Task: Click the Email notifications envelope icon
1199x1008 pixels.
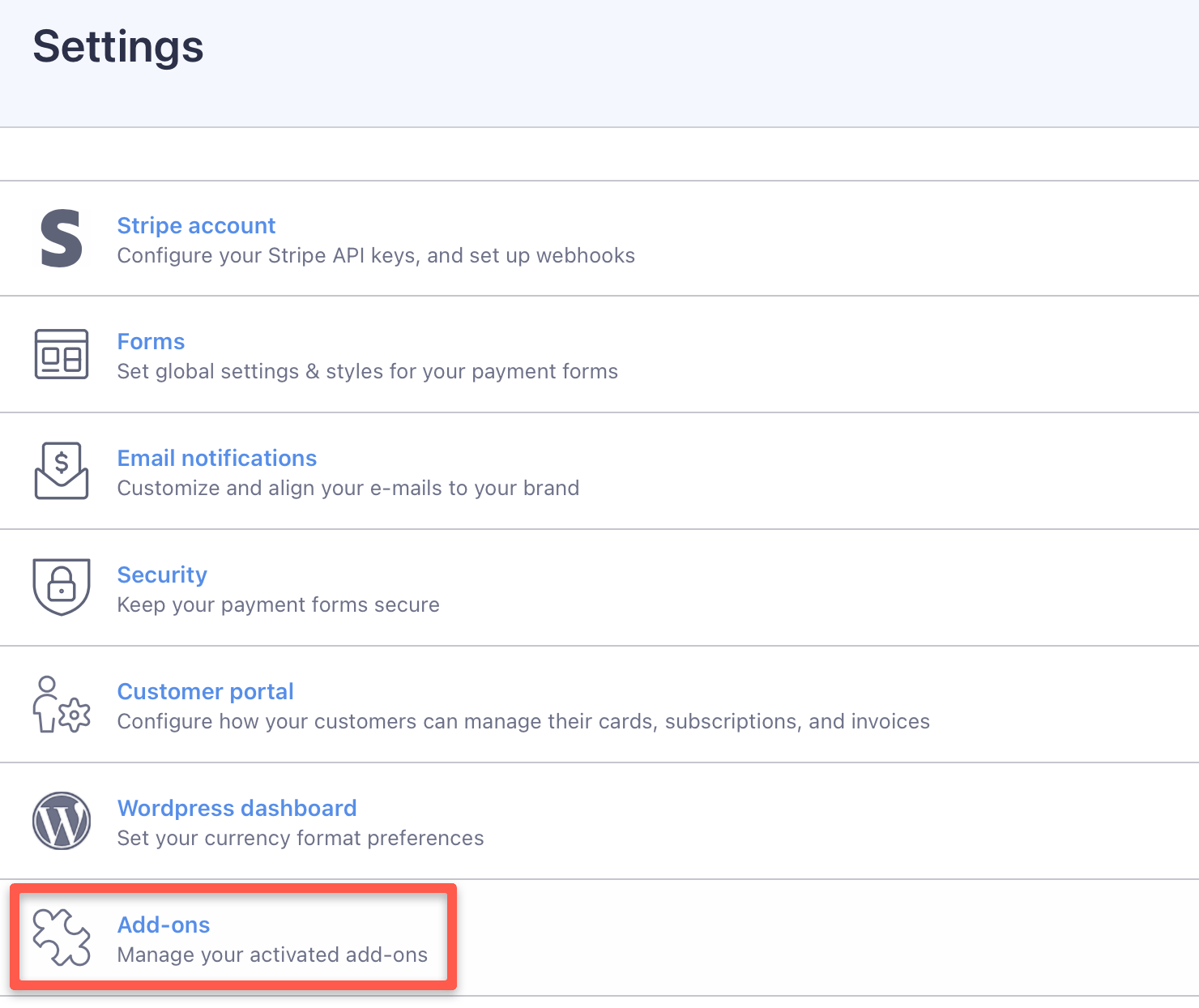Action: tap(61, 471)
